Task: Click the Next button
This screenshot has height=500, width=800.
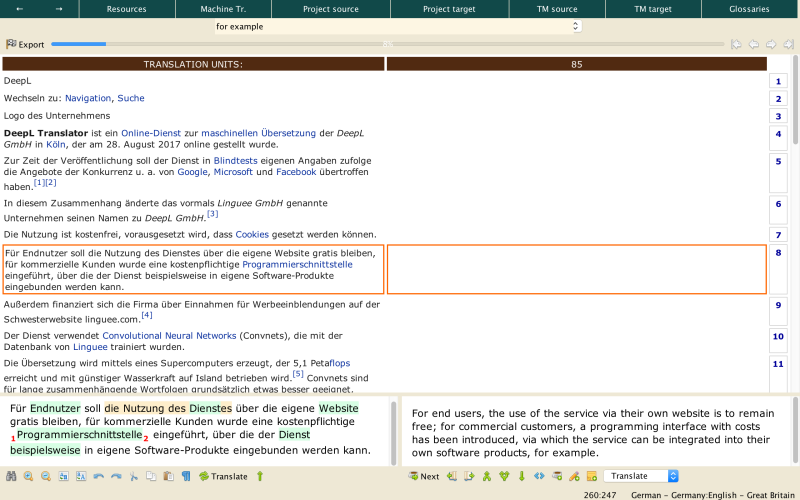Action: coord(424,476)
